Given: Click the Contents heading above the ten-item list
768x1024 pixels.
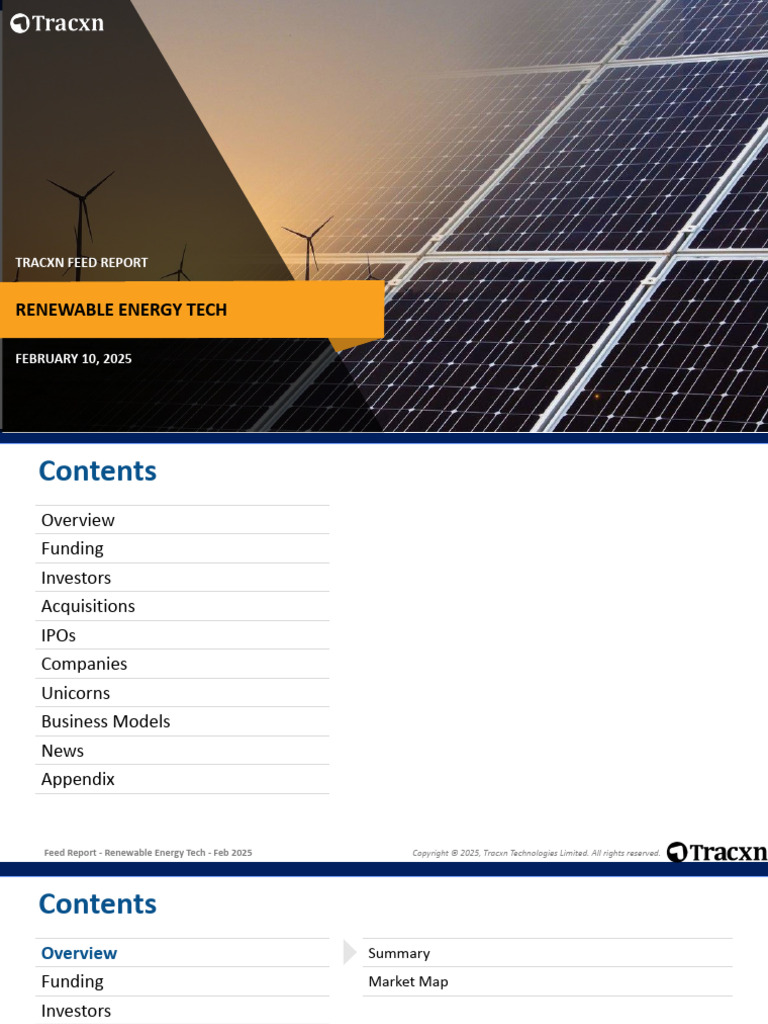Looking at the screenshot, I should click(x=98, y=471).
